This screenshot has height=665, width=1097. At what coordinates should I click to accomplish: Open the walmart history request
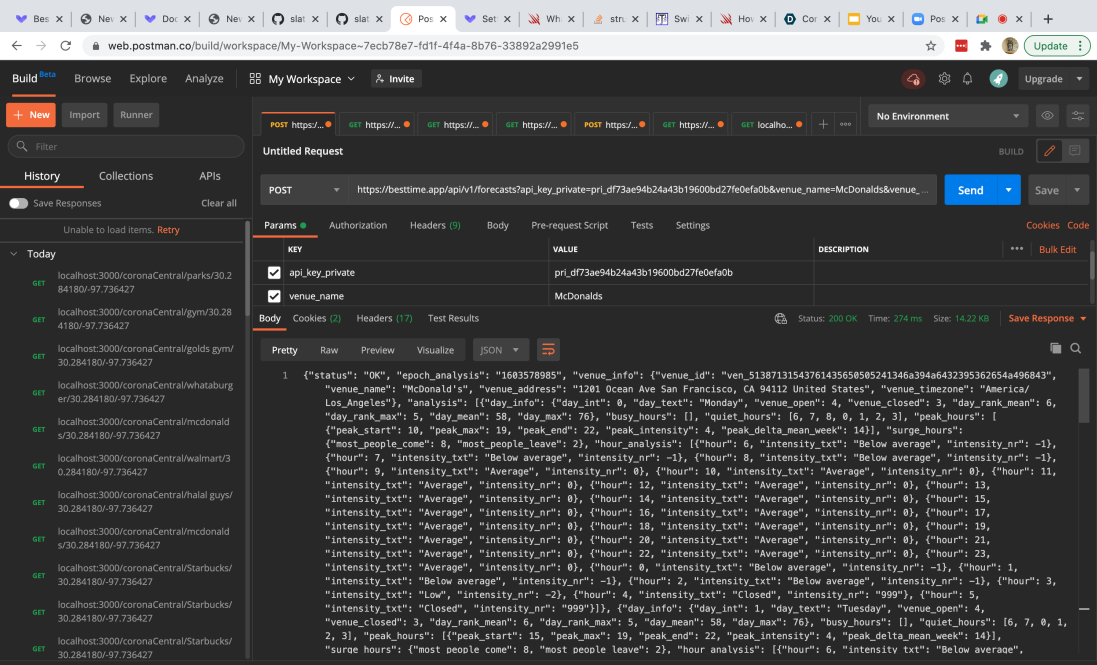point(145,465)
